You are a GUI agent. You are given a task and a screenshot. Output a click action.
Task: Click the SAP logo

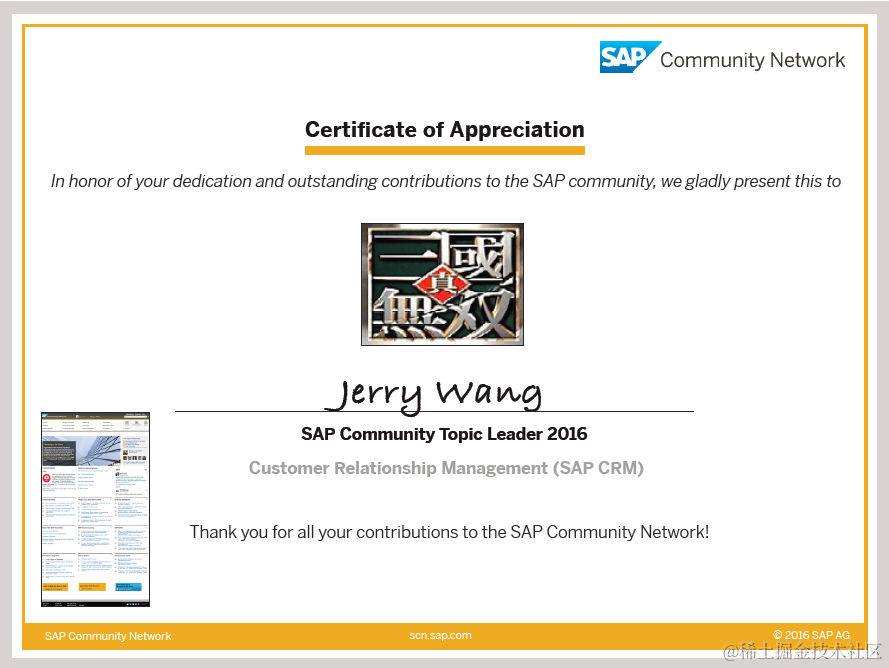click(x=630, y=57)
